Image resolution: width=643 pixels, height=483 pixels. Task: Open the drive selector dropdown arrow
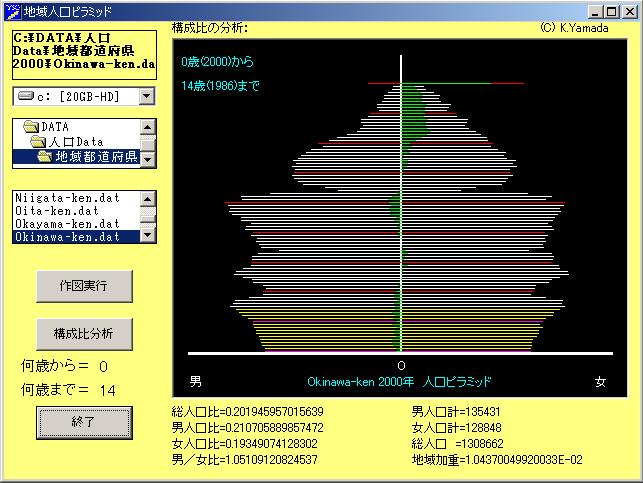point(147,97)
